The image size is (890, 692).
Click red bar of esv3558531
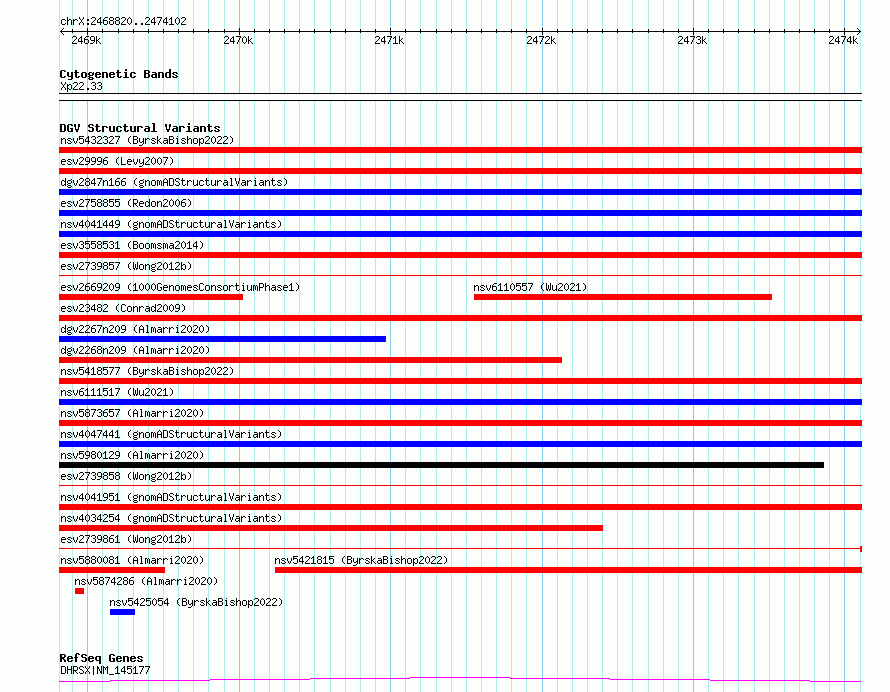460,255
